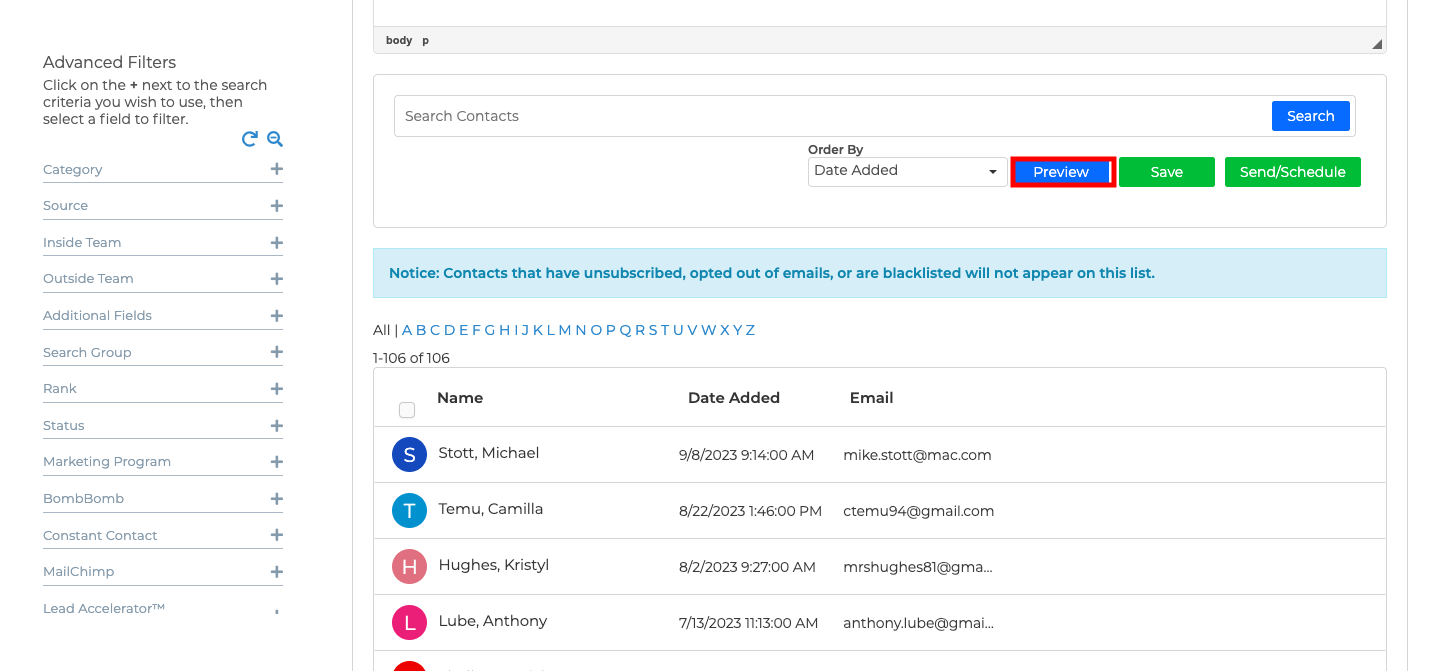Screen dimensions: 1440x671
Task: Click the body element path tag
Action: pyautogui.click(x=399, y=40)
